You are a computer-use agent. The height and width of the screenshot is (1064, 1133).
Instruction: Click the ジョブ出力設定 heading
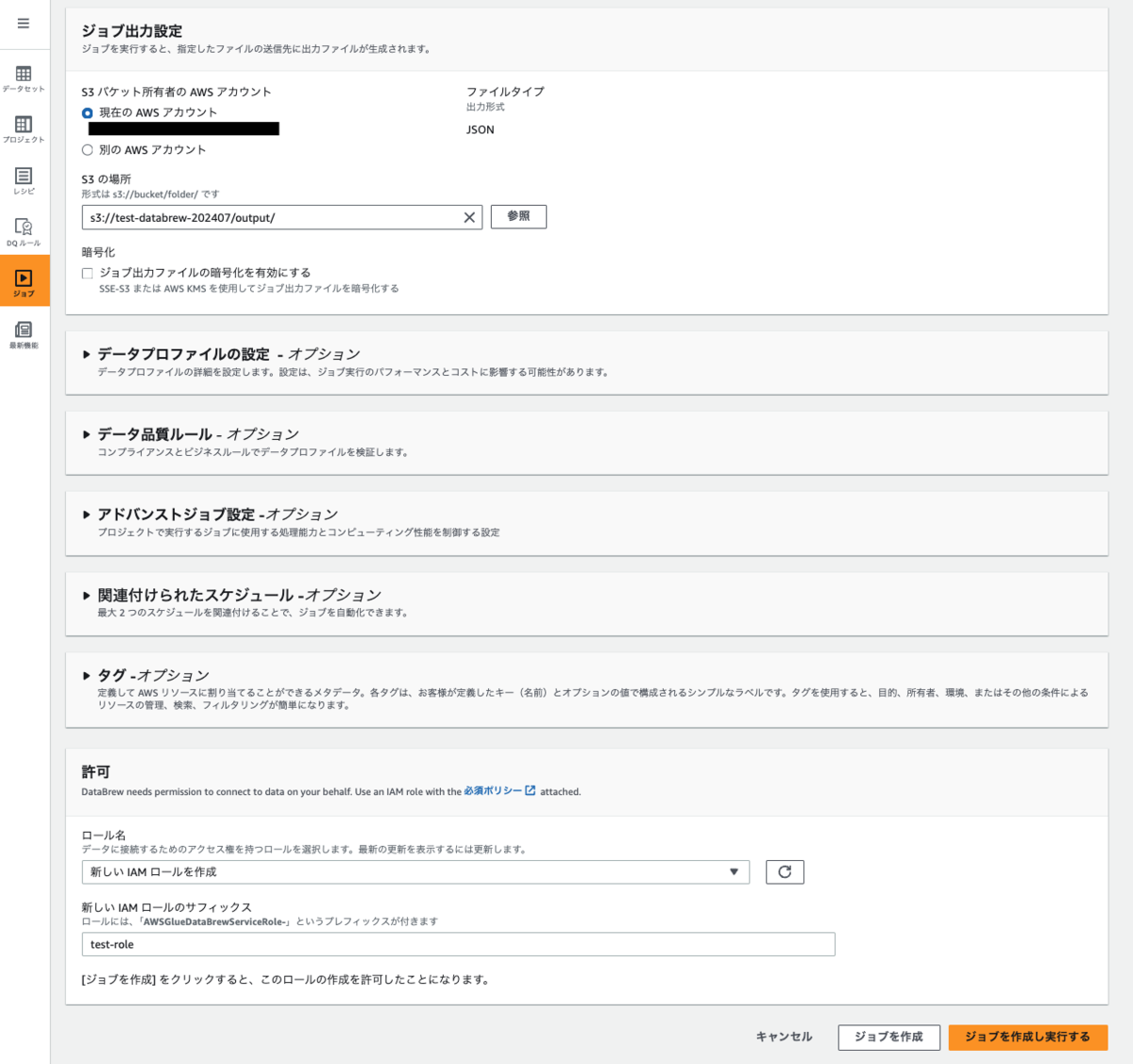point(132,31)
